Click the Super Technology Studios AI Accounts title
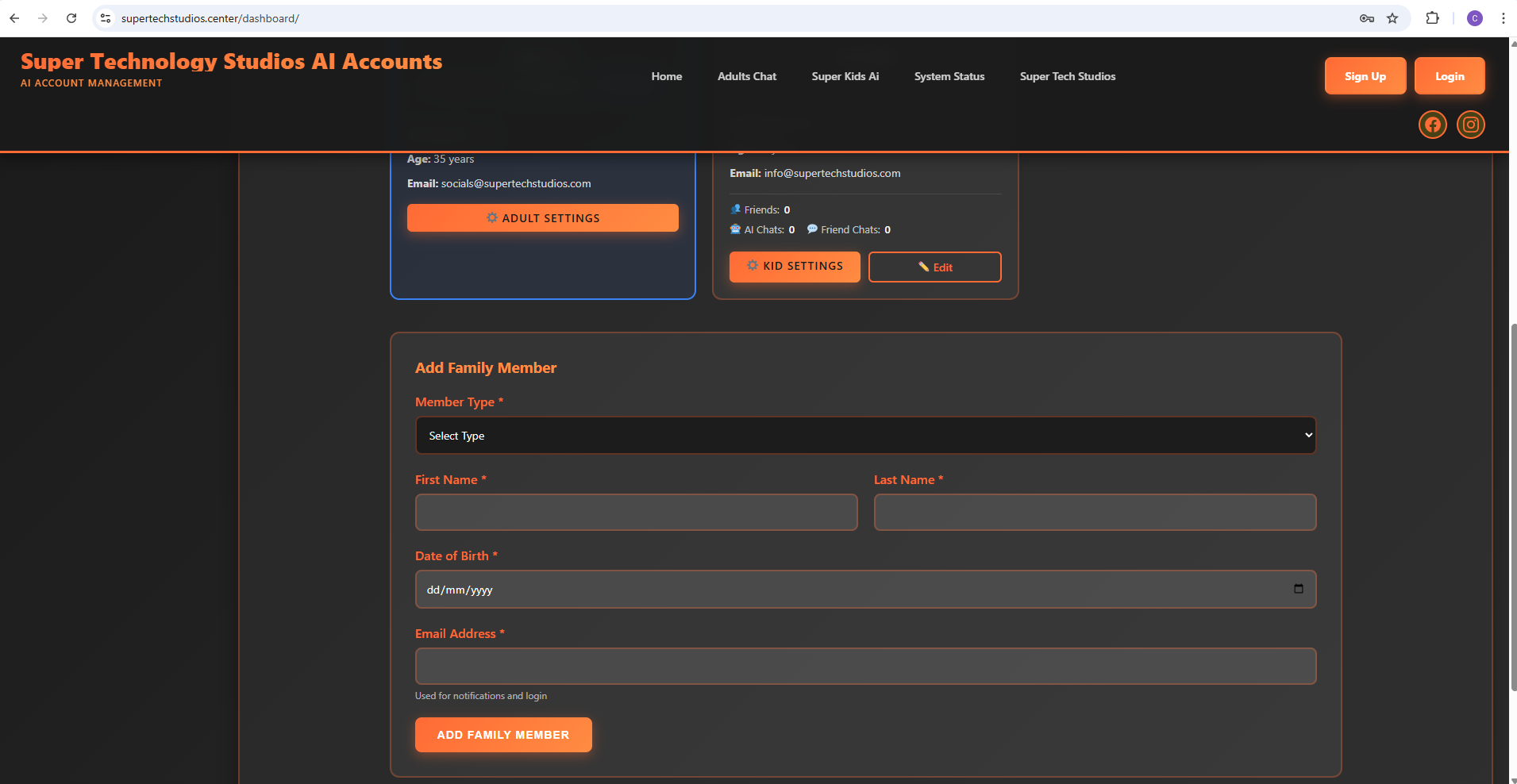 coord(232,61)
